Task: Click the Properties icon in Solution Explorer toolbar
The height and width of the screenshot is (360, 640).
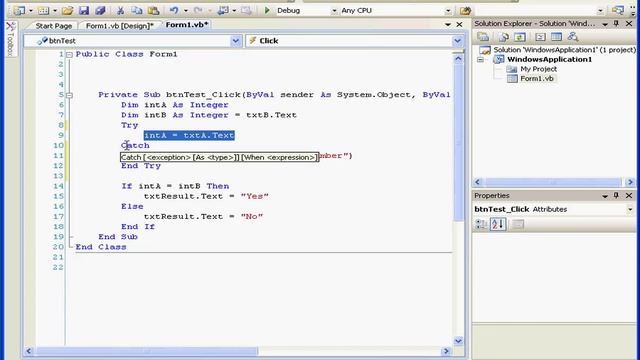Action: click(483, 37)
